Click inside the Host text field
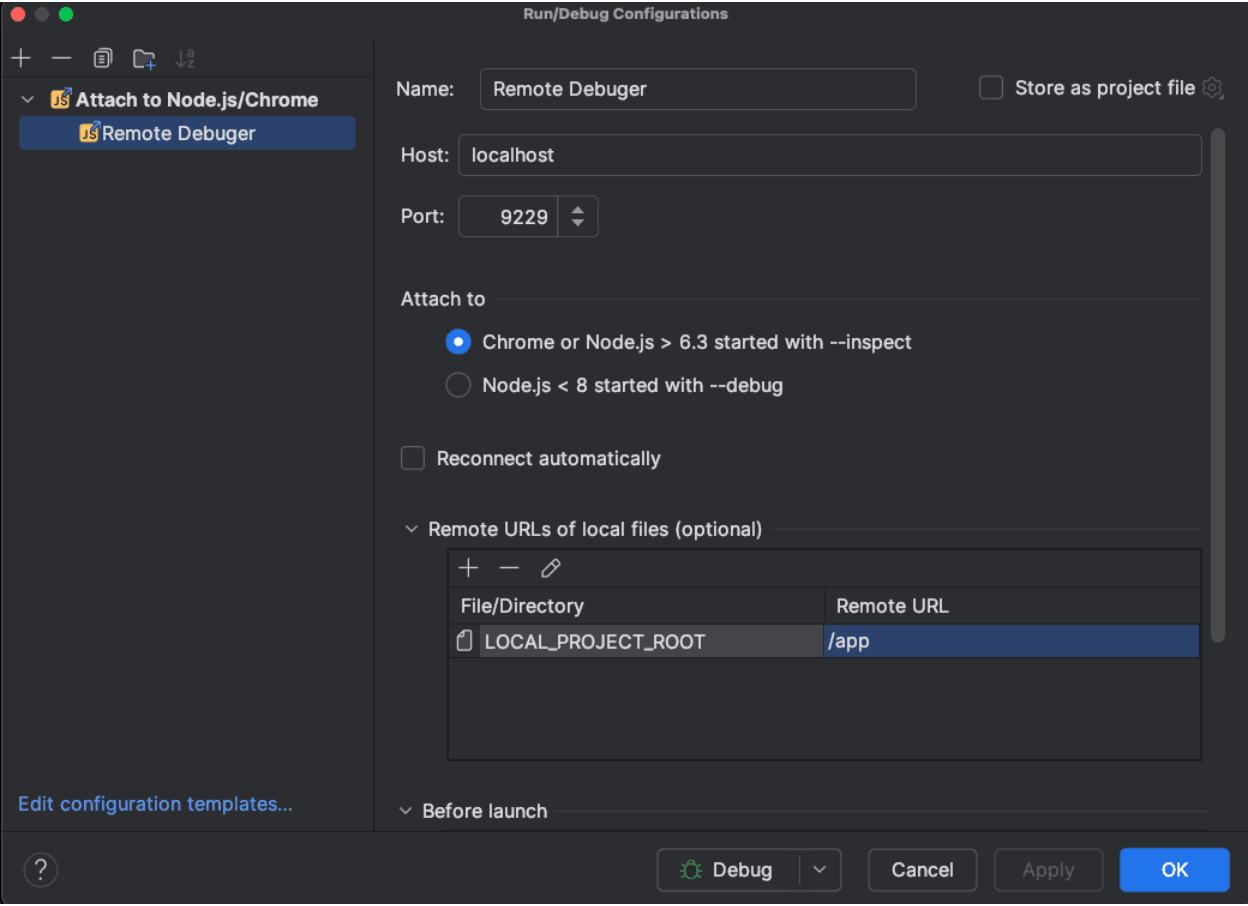 829,155
